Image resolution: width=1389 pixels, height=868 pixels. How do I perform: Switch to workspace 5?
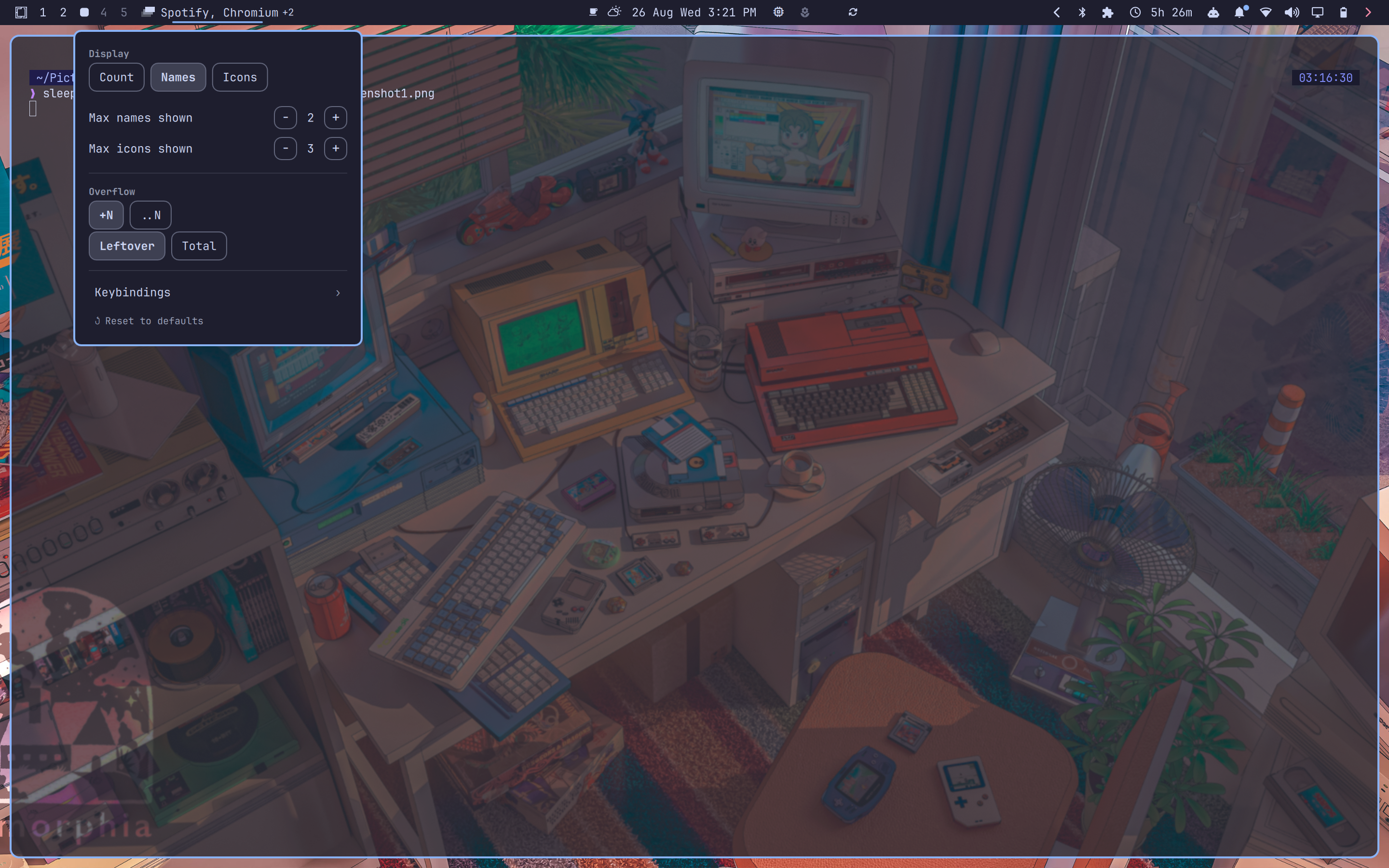coord(124,12)
